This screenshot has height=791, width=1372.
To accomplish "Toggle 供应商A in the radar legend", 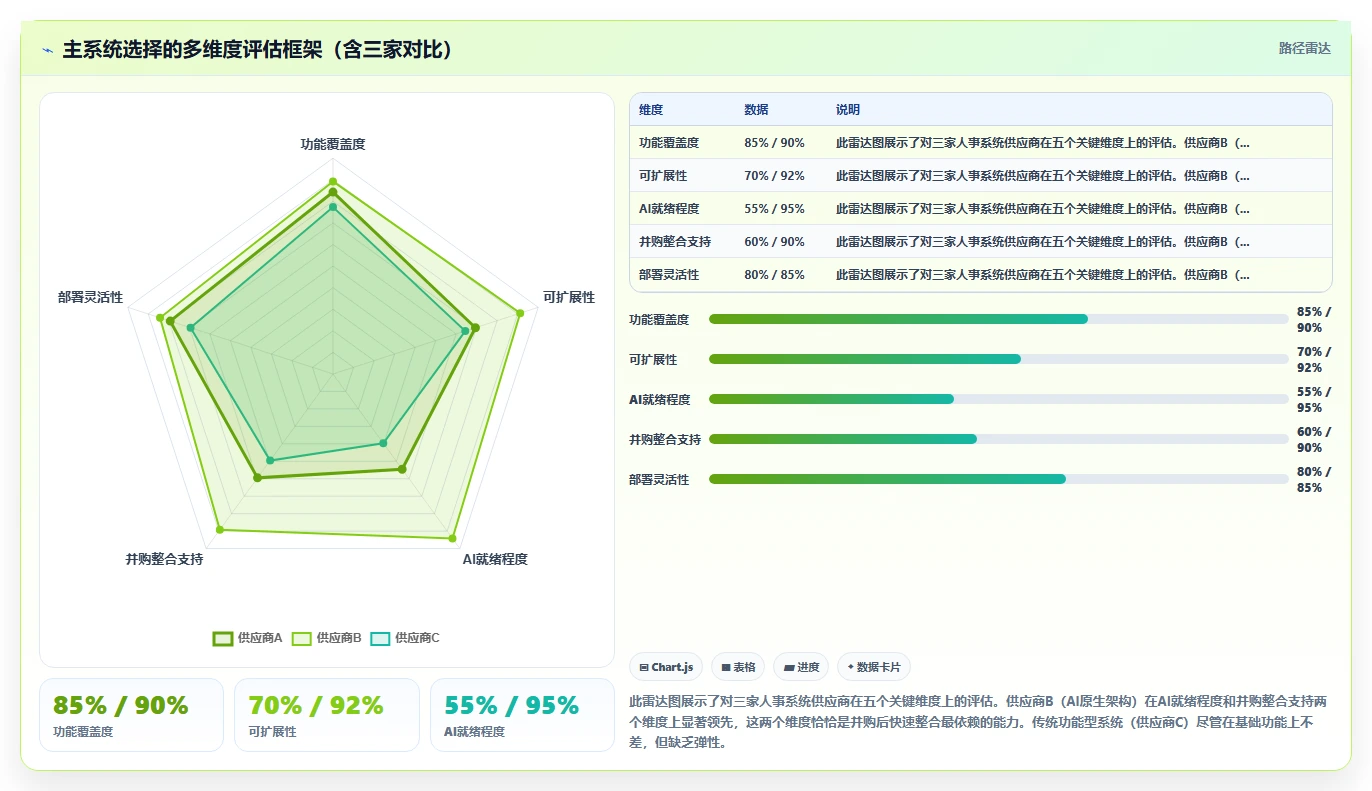I will coord(248,638).
